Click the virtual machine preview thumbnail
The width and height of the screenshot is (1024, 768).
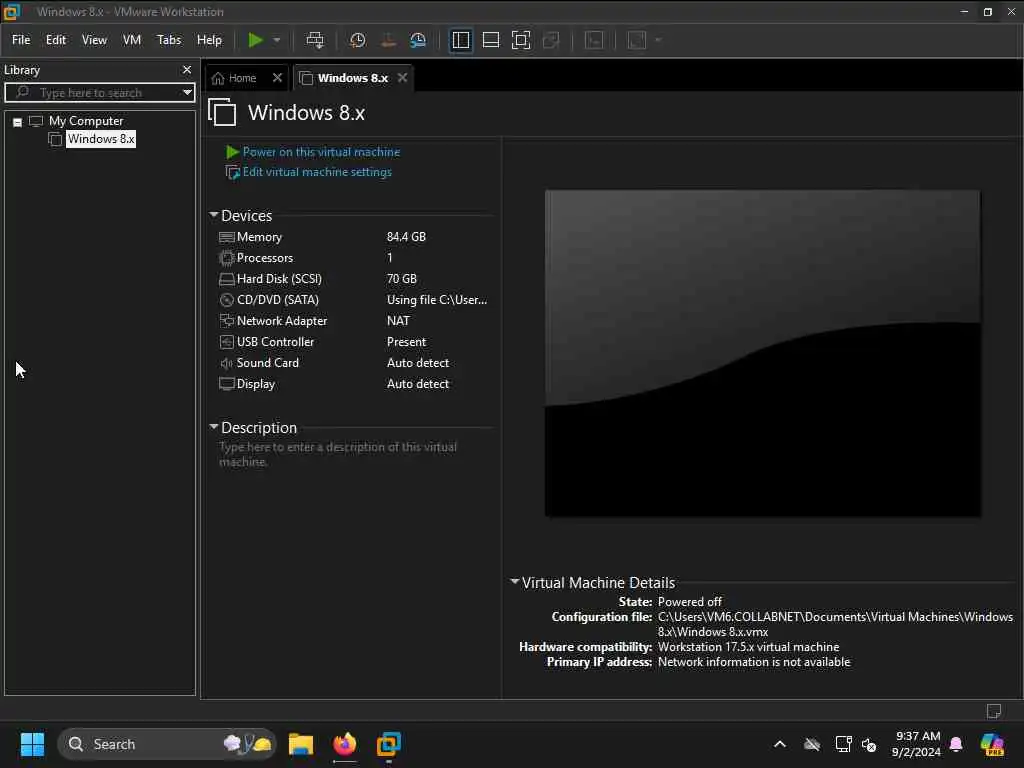coord(762,353)
